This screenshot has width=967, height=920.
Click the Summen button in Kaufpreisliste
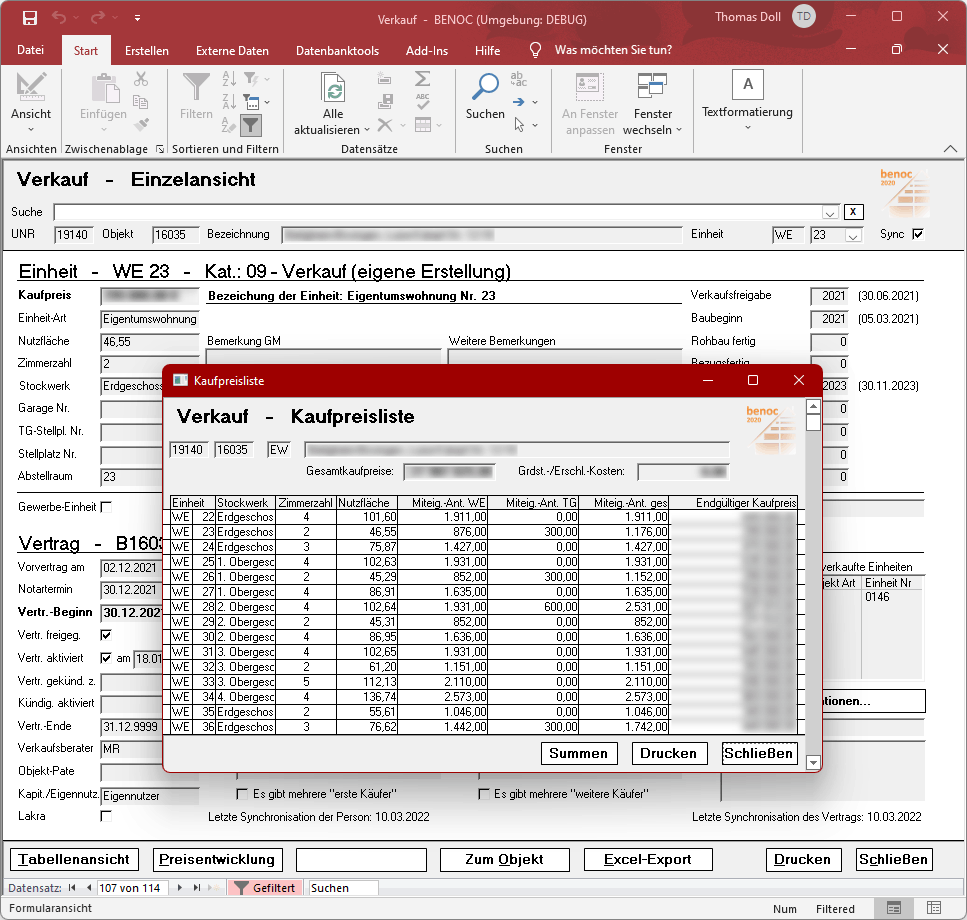[x=579, y=753]
